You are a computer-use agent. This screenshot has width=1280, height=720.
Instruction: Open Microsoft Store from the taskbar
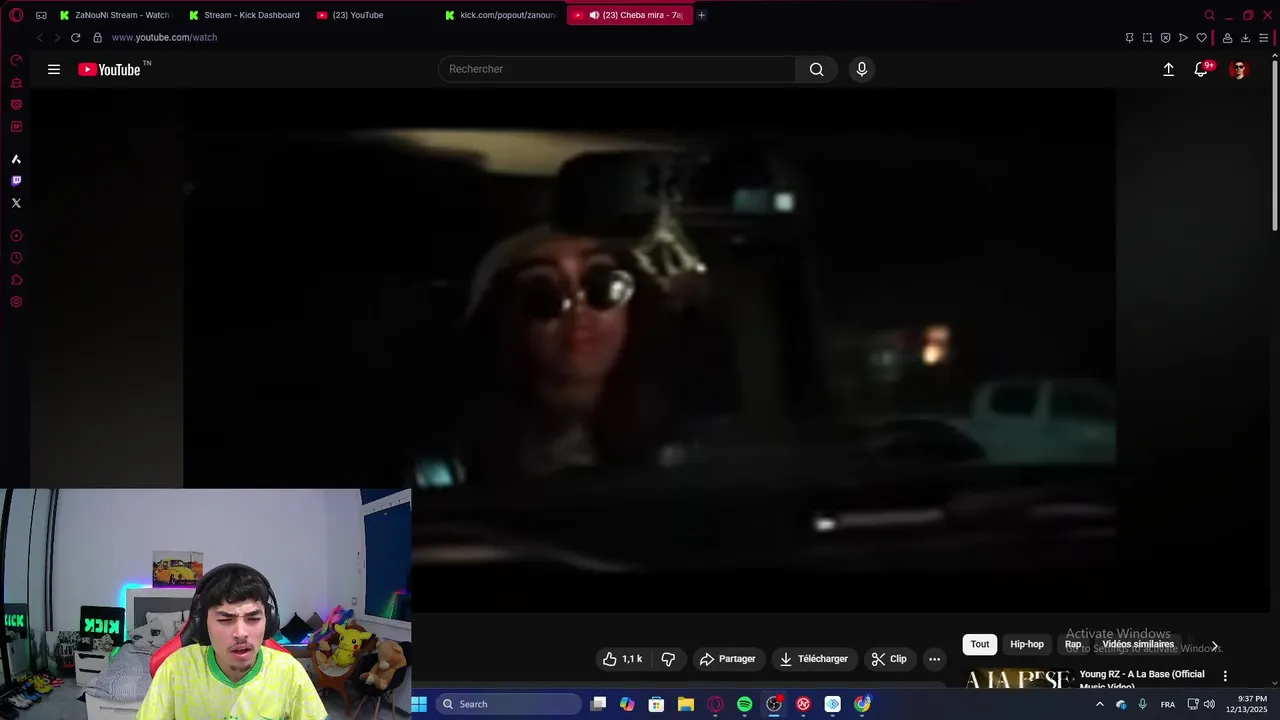657,704
